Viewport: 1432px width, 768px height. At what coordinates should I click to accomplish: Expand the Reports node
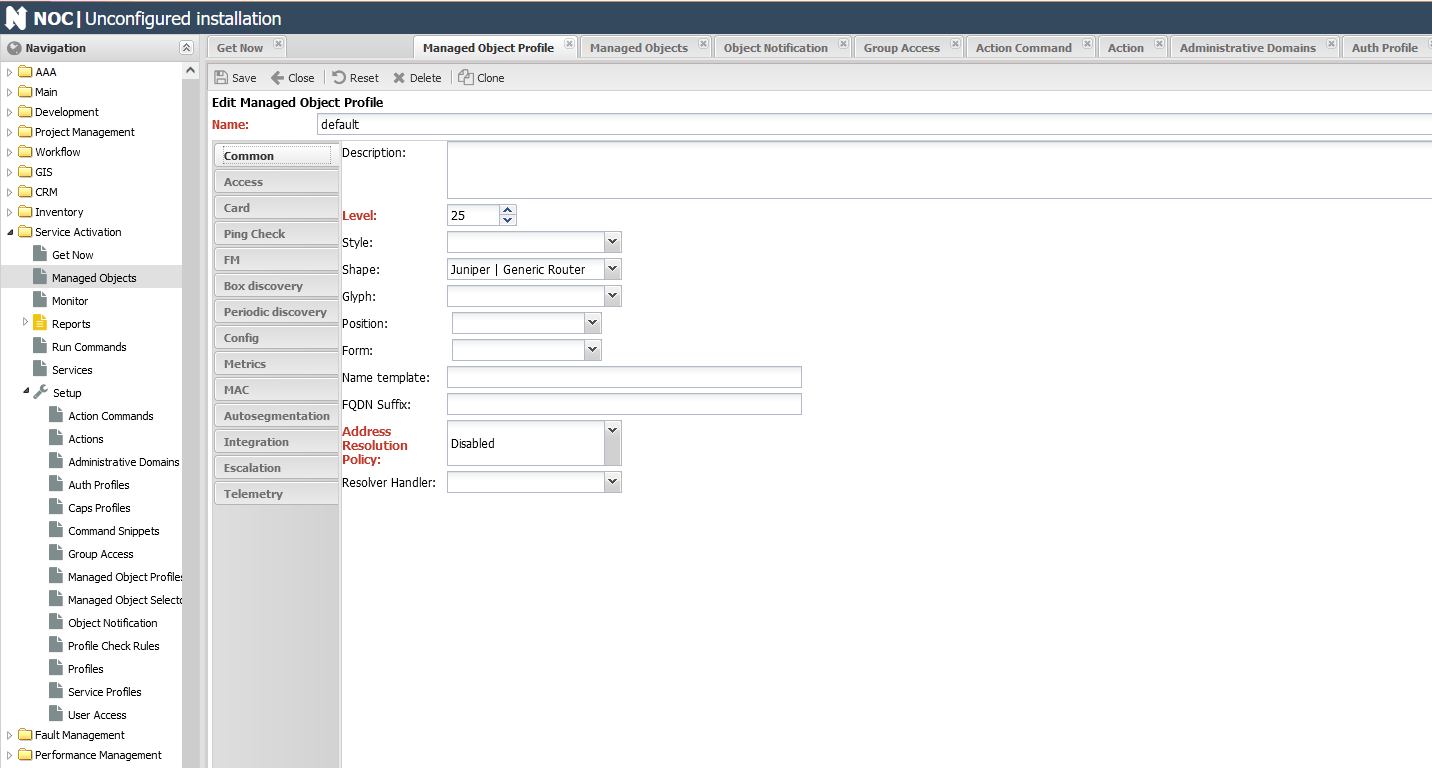pyautogui.click(x=26, y=323)
